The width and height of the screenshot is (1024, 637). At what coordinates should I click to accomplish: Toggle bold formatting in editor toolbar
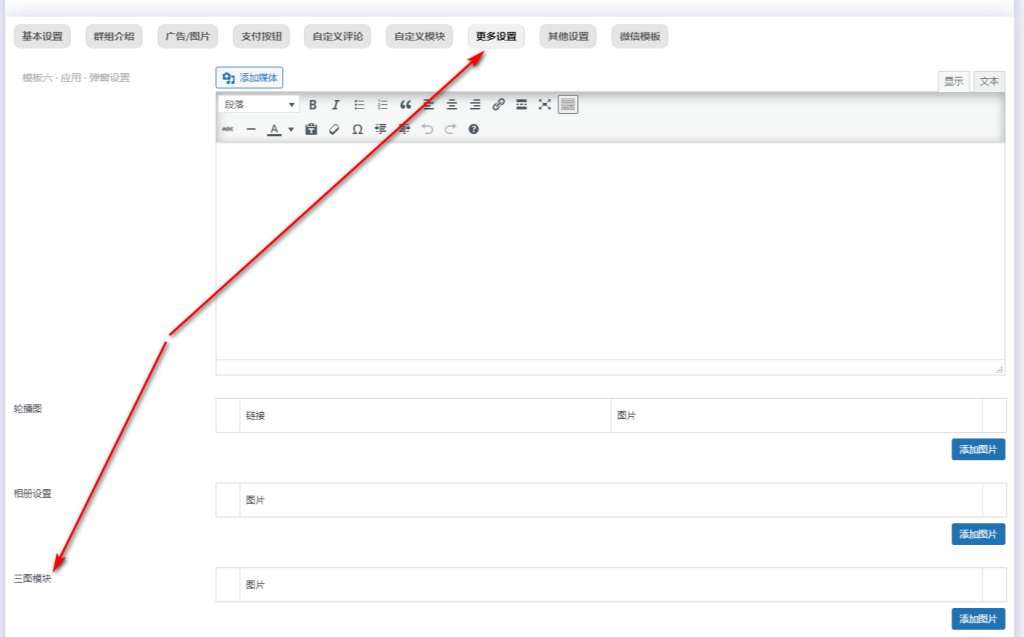313,104
